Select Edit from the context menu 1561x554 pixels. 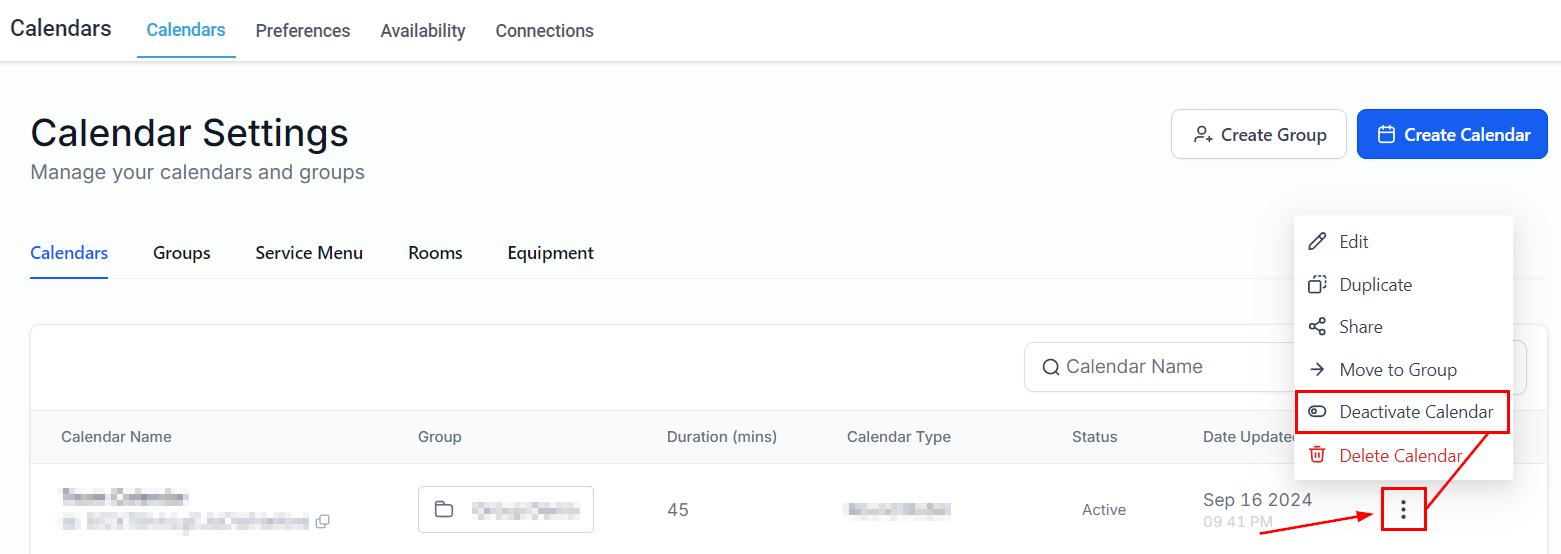point(1353,242)
